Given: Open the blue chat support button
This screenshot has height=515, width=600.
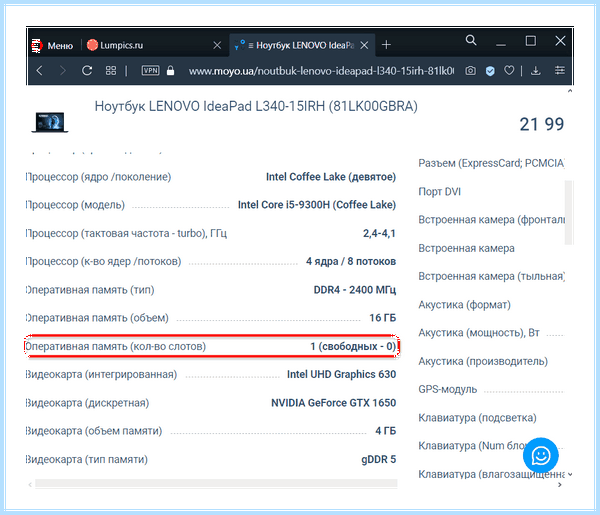Looking at the screenshot, I should click(x=541, y=455).
